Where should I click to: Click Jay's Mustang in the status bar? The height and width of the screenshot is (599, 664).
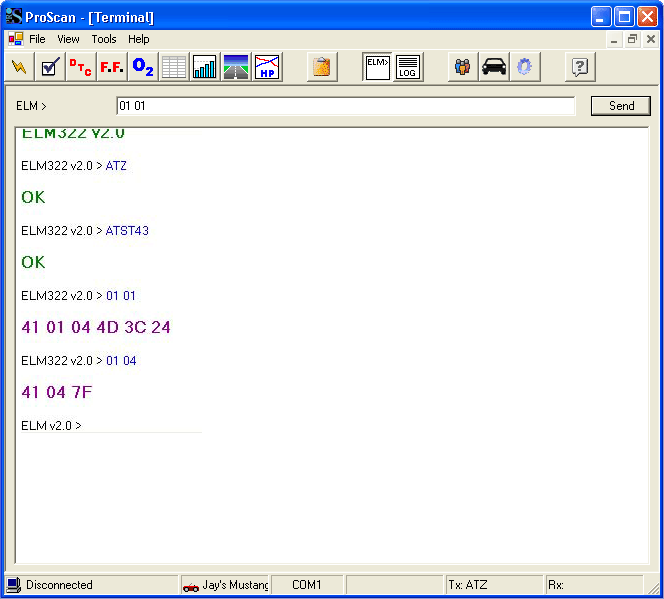click(x=235, y=585)
